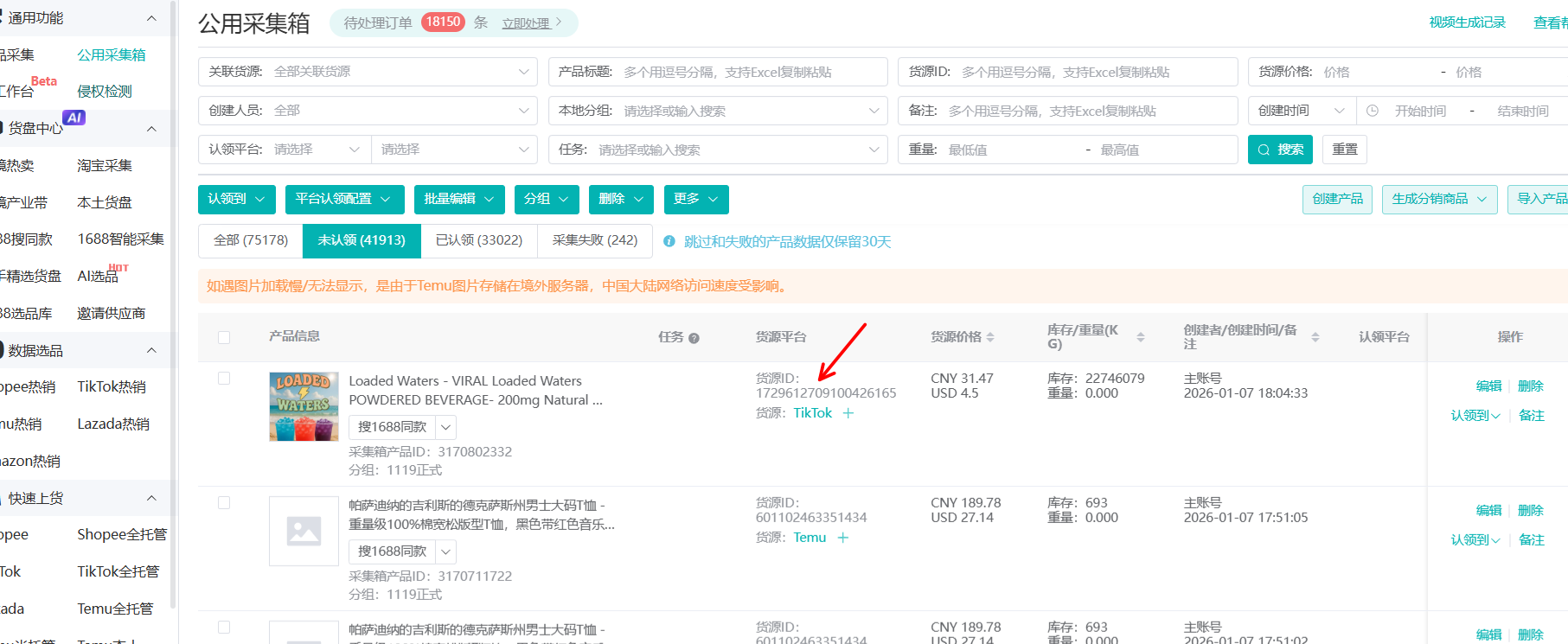1568x644 pixels.
Task: Click the plus icon next to TikTok source
Action: 848,413
